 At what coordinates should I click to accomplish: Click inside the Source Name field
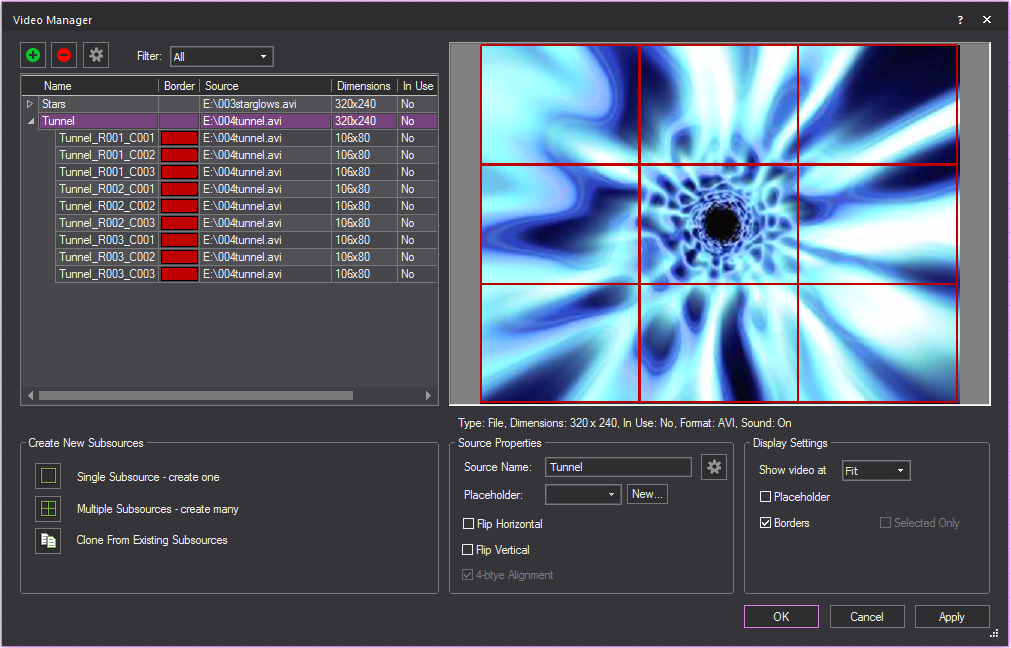coord(617,466)
